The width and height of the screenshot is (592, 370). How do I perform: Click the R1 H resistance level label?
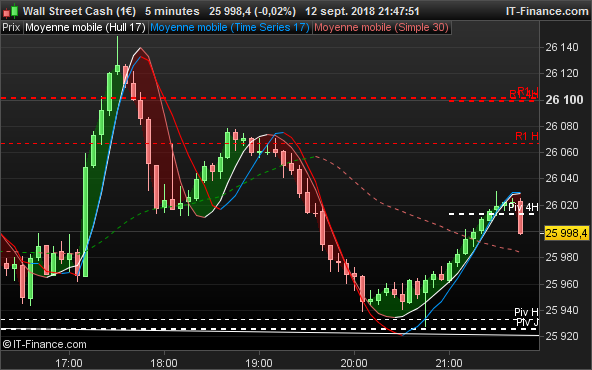(x=527, y=136)
